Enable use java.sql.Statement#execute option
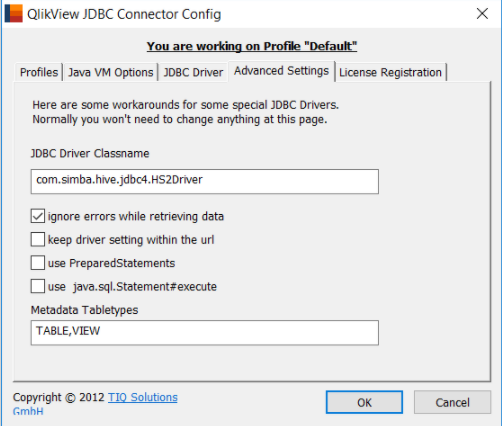This screenshot has height=426, width=502. [38, 286]
